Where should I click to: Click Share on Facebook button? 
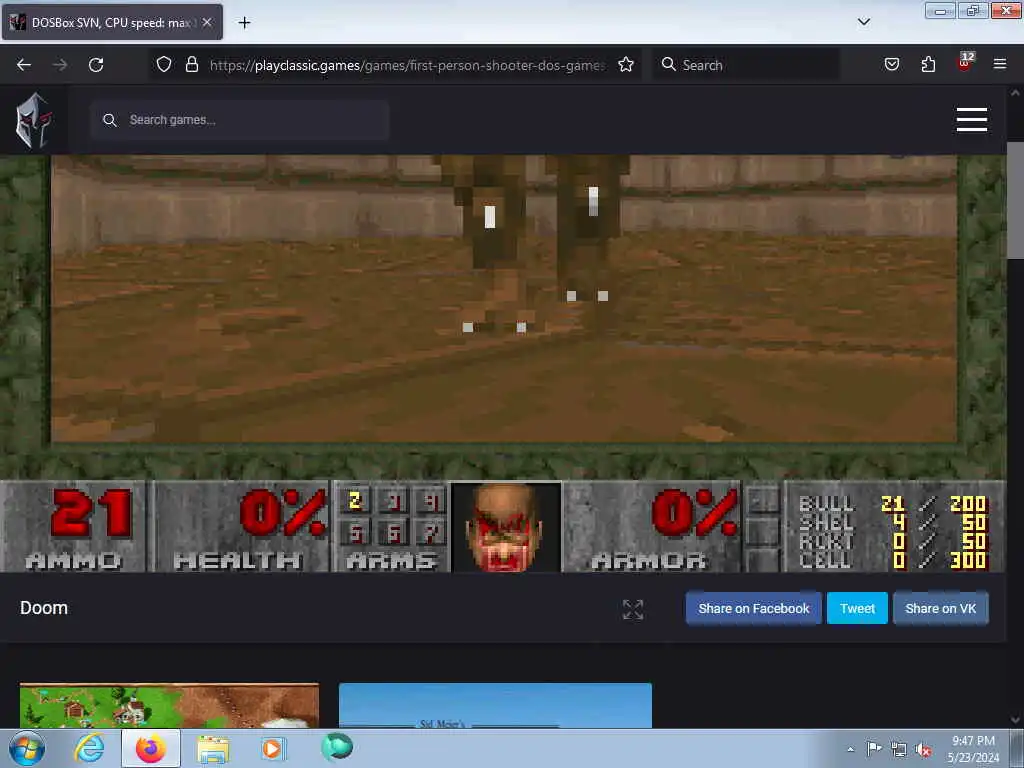point(754,609)
